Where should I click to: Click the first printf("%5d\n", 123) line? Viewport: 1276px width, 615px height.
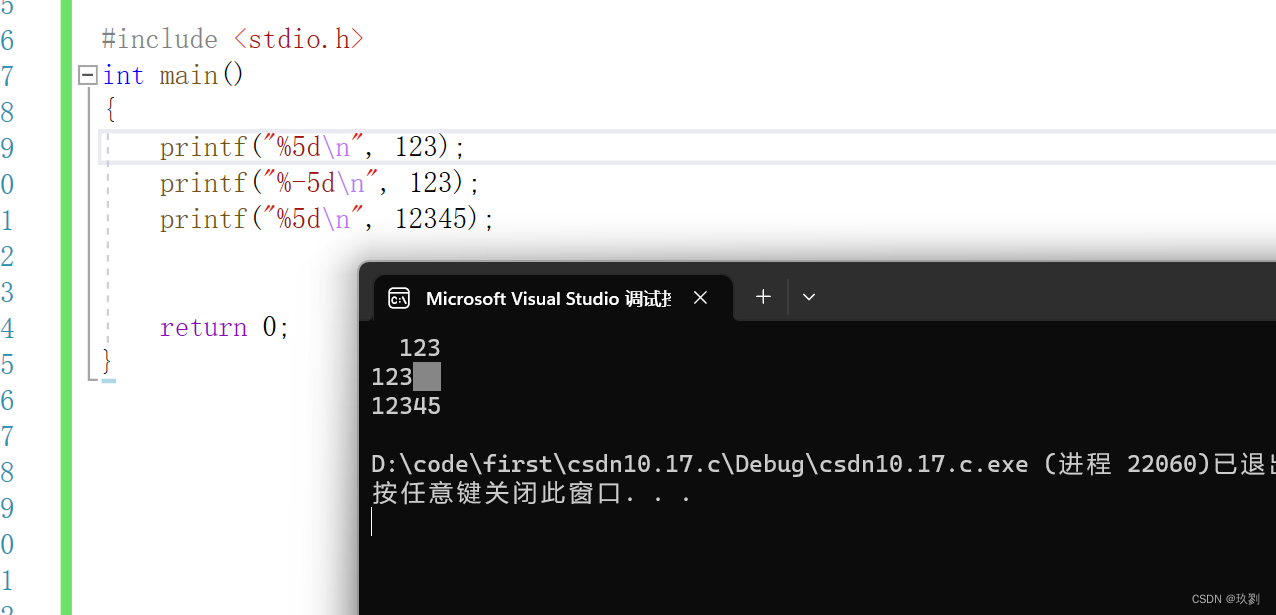point(313,147)
